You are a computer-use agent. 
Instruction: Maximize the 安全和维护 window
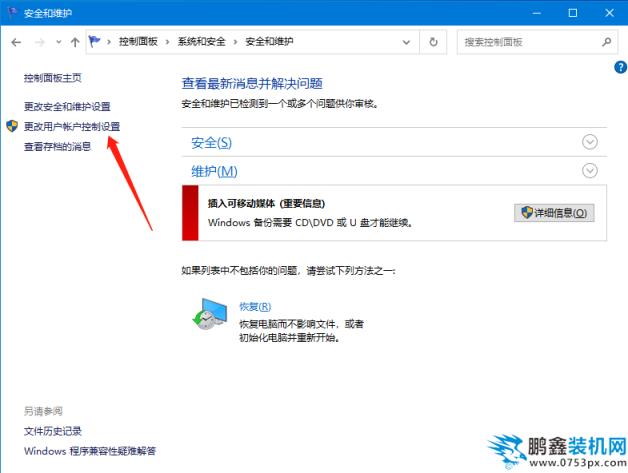(573, 13)
